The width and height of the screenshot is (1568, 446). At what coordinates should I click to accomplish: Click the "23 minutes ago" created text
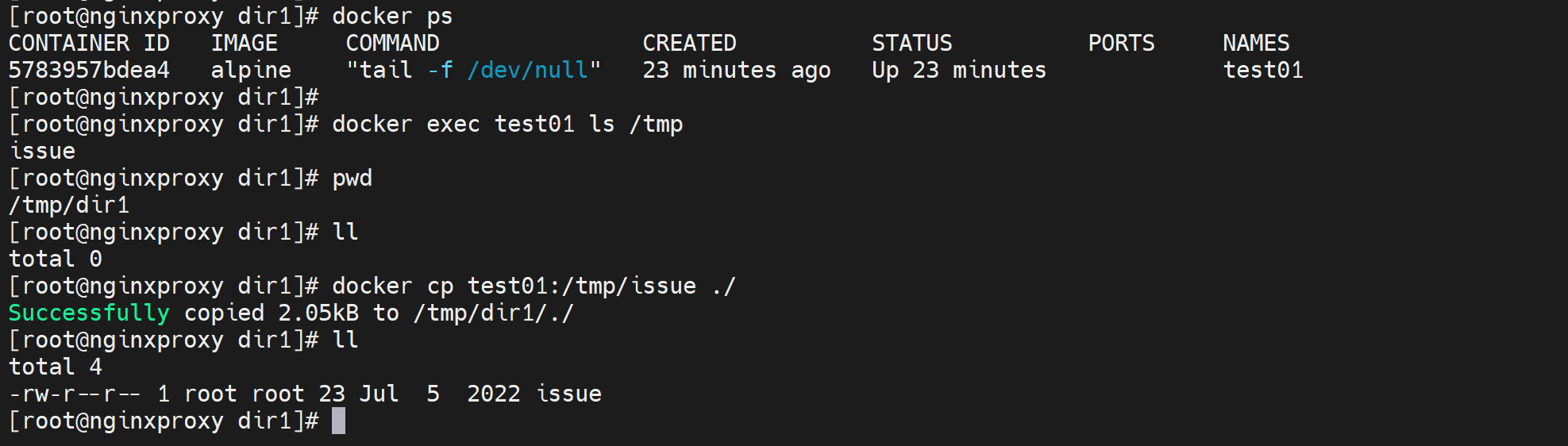[x=736, y=70]
